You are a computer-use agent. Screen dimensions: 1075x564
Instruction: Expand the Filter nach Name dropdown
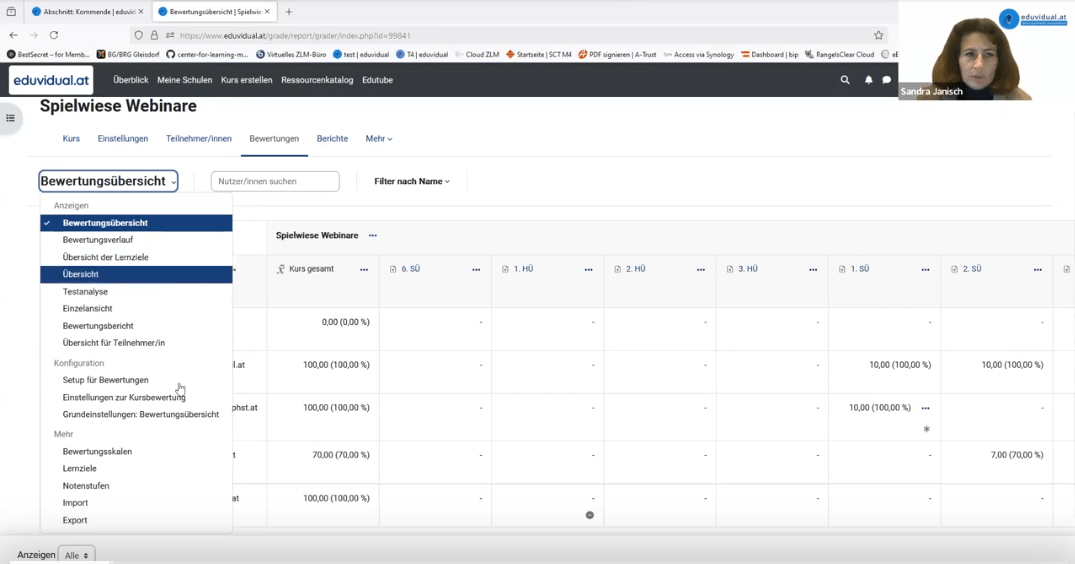pos(412,182)
